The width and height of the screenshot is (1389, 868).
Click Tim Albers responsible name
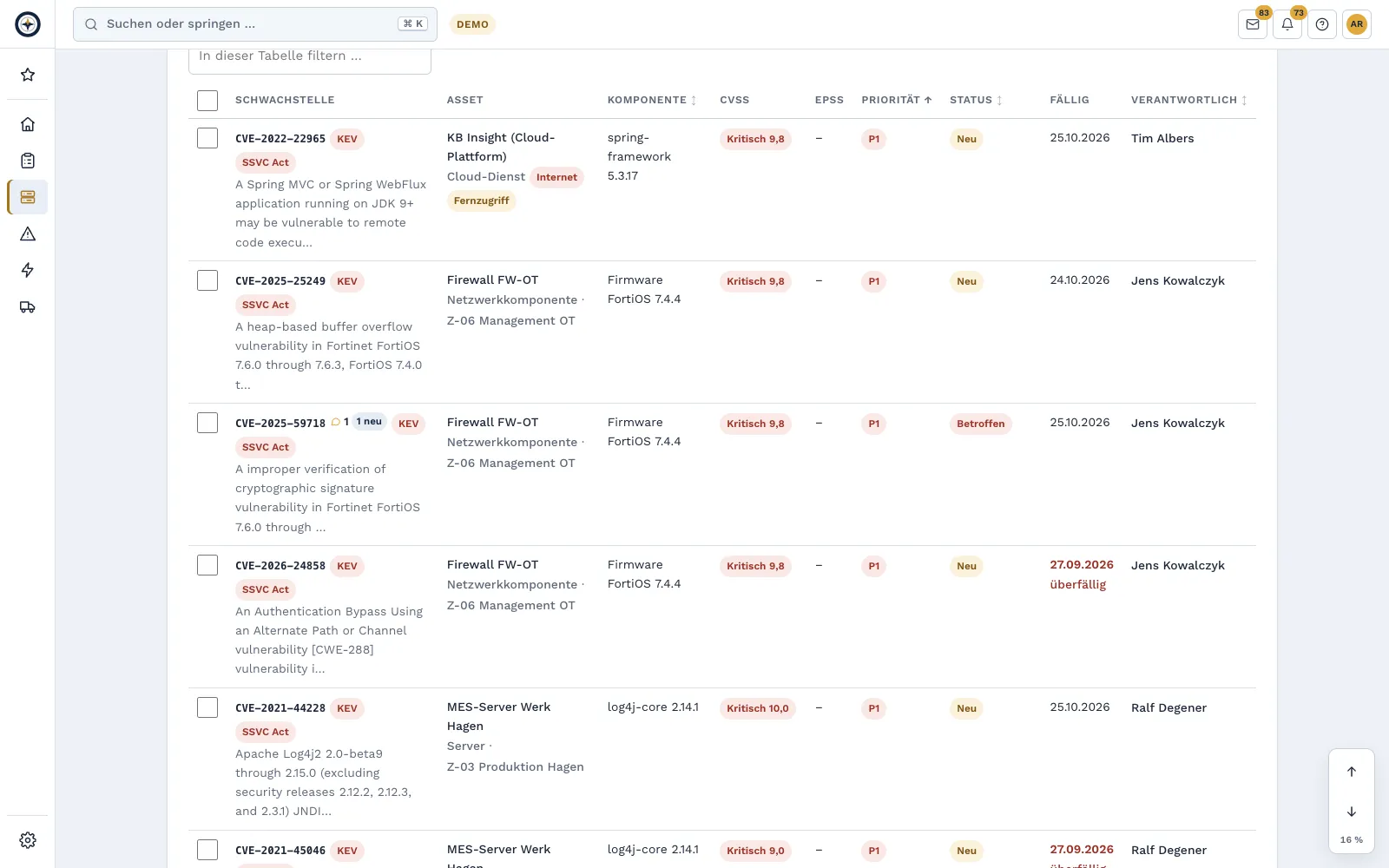[1162, 138]
